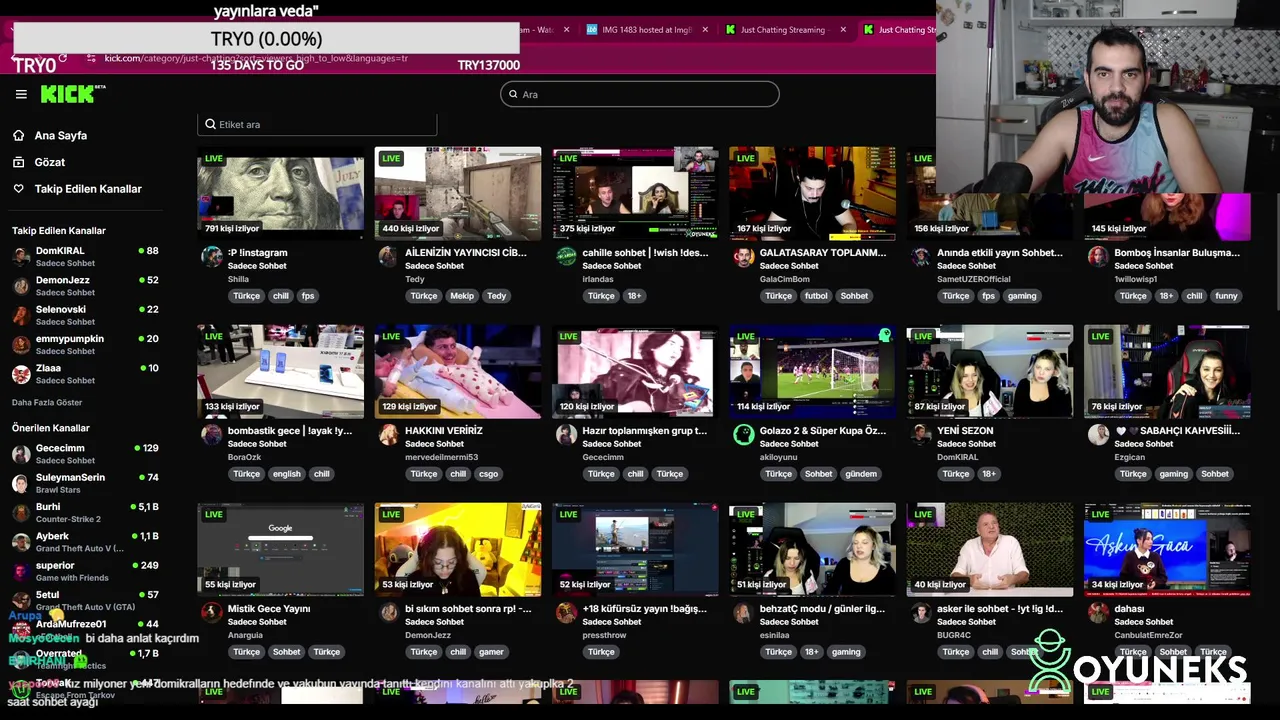Image resolution: width=1280 pixels, height=720 pixels.
Task: Click GalaCimBom avatar under GALATASARAY stream
Action: coord(743,256)
